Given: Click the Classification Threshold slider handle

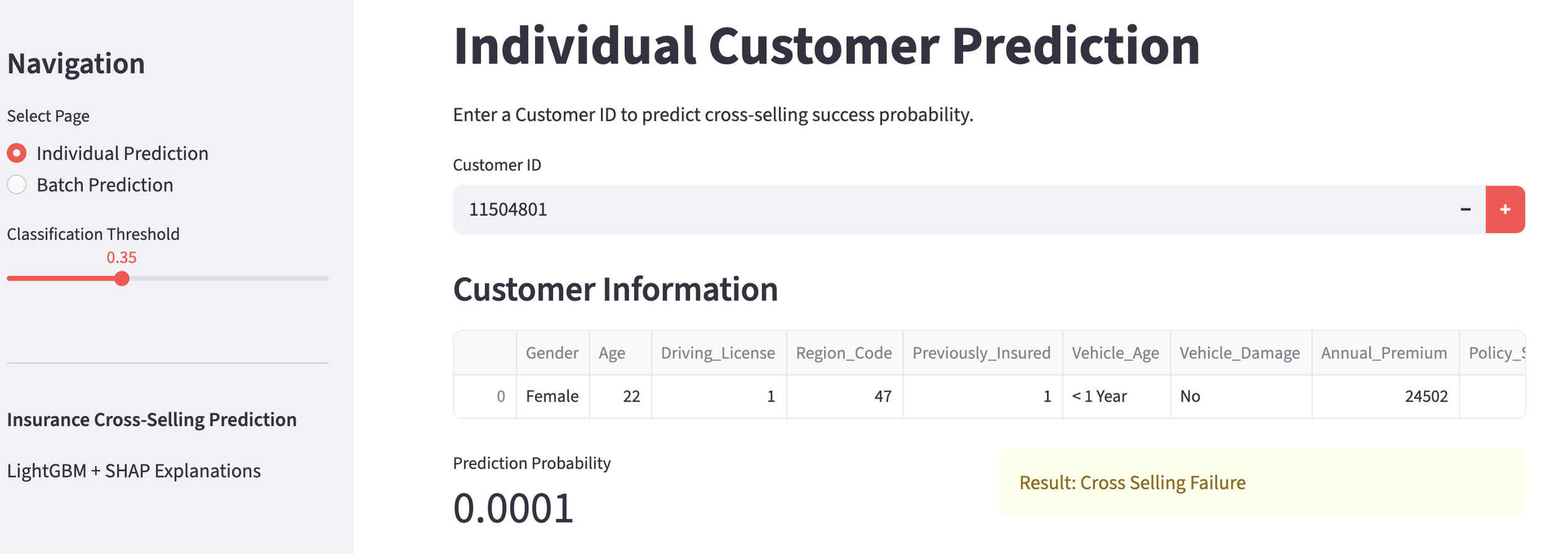Looking at the screenshot, I should pos(122,278).
